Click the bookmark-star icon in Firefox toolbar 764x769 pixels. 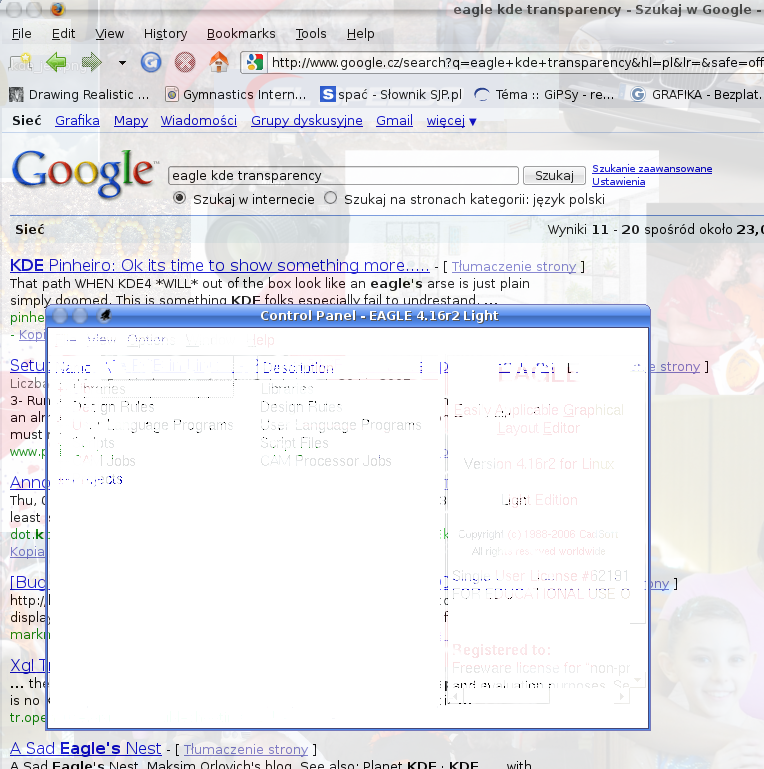click(20, 62)
